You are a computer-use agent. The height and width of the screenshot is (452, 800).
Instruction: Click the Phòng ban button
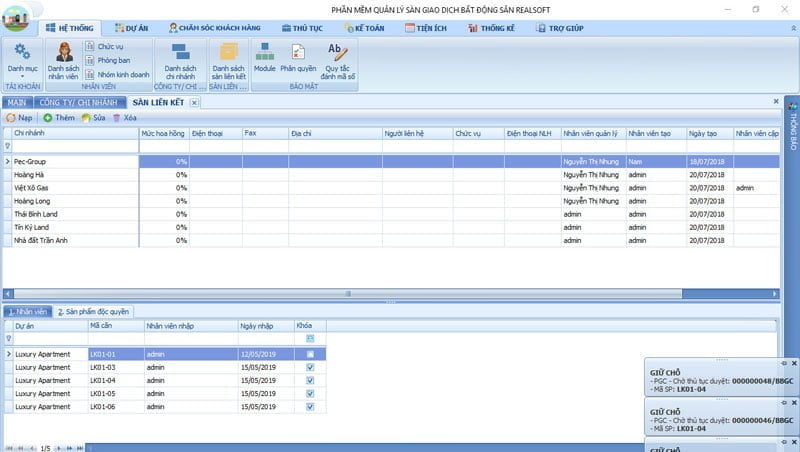coord(113,60)
